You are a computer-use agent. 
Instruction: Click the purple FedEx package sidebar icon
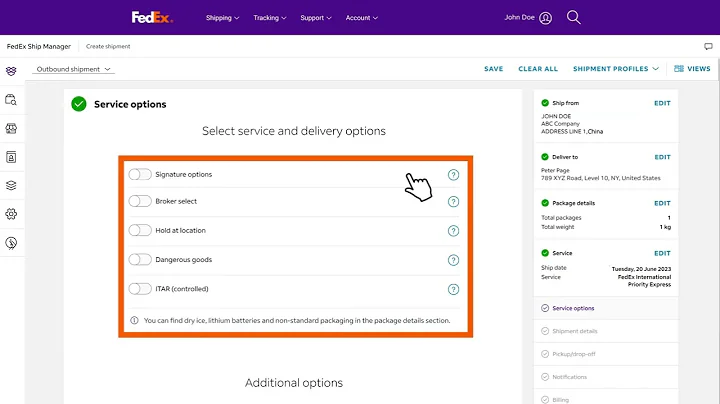pyautogui.click(x=11, y=71)
